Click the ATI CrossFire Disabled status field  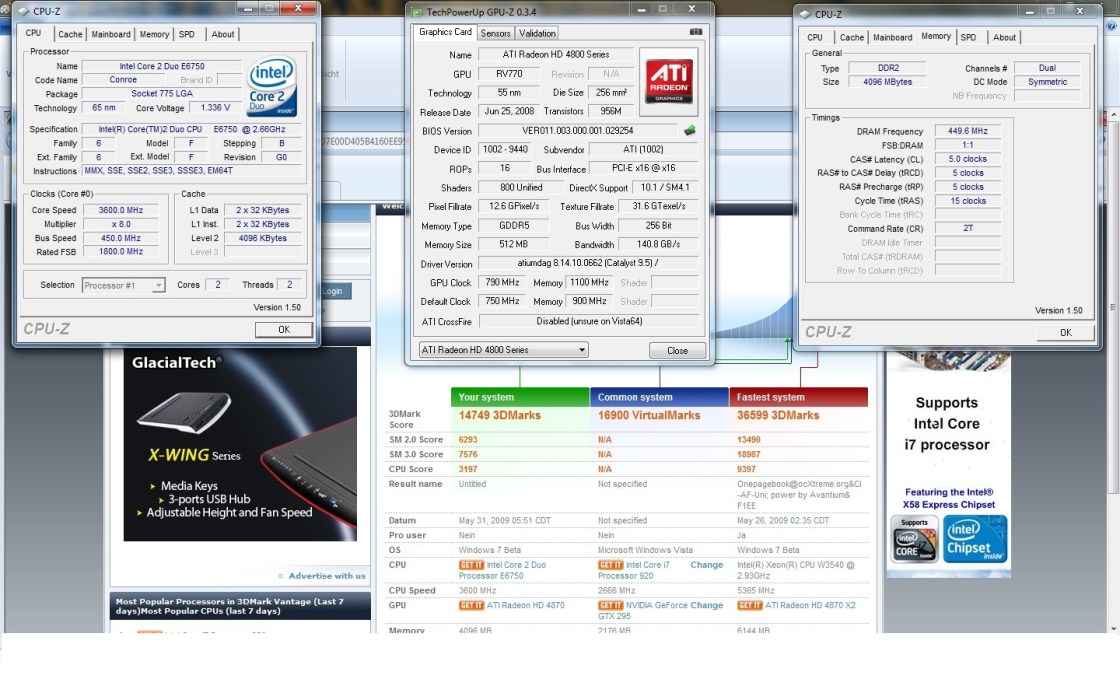point(588,321)
